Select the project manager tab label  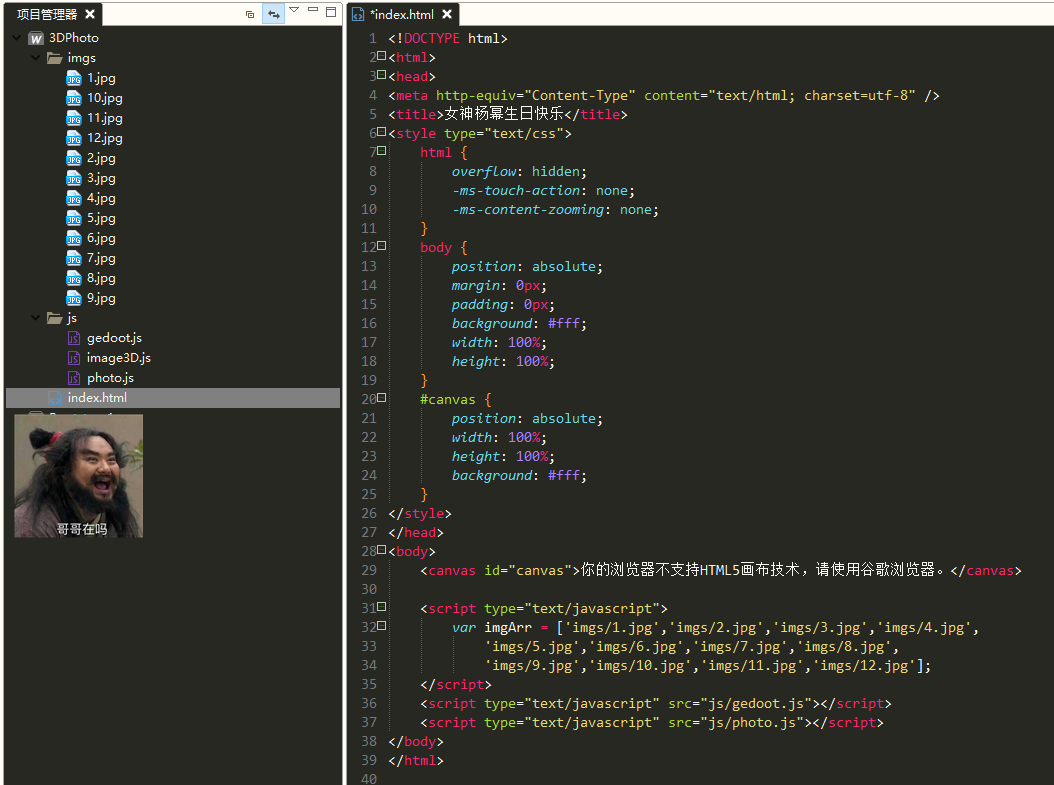47,14
